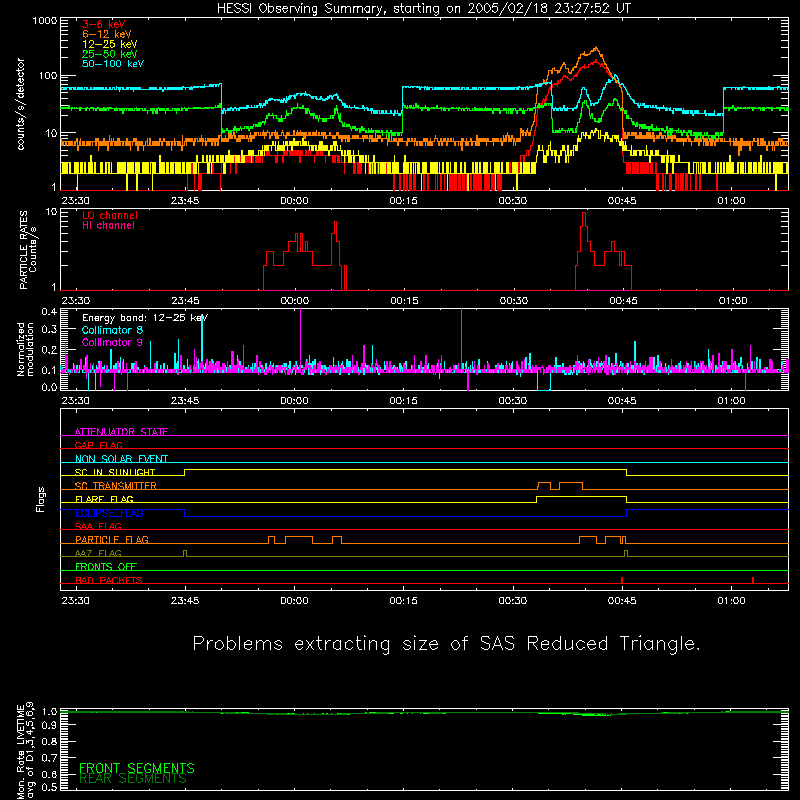The image size is (800, 800).
Task: Click the counts/s/detector axis label
Action: tap(20, 104)
